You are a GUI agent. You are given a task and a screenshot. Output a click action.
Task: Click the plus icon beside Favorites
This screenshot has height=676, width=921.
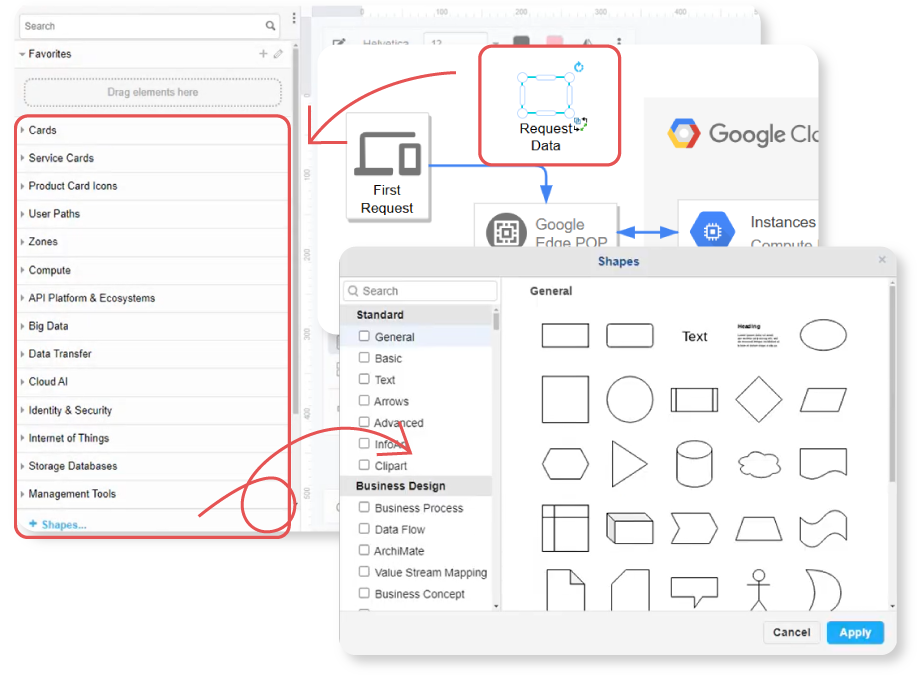pos(262,54)
